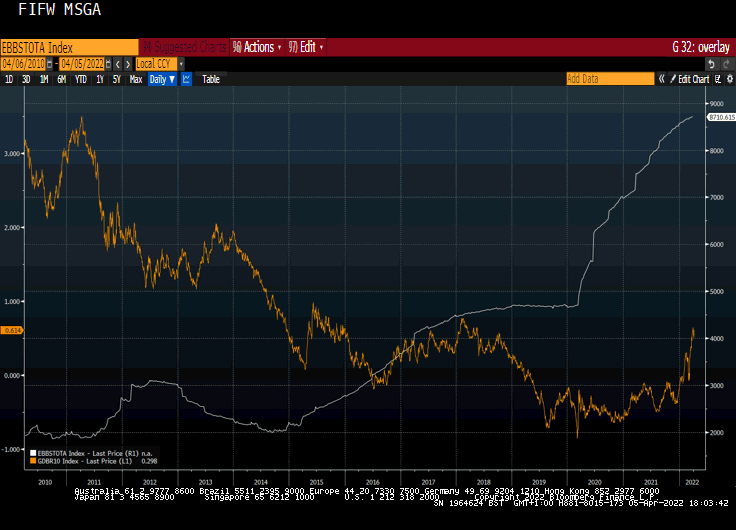Expand the Actions menu
Image resolution: width=736 pixels, height=530 pixels.
[x=257, y=47]
